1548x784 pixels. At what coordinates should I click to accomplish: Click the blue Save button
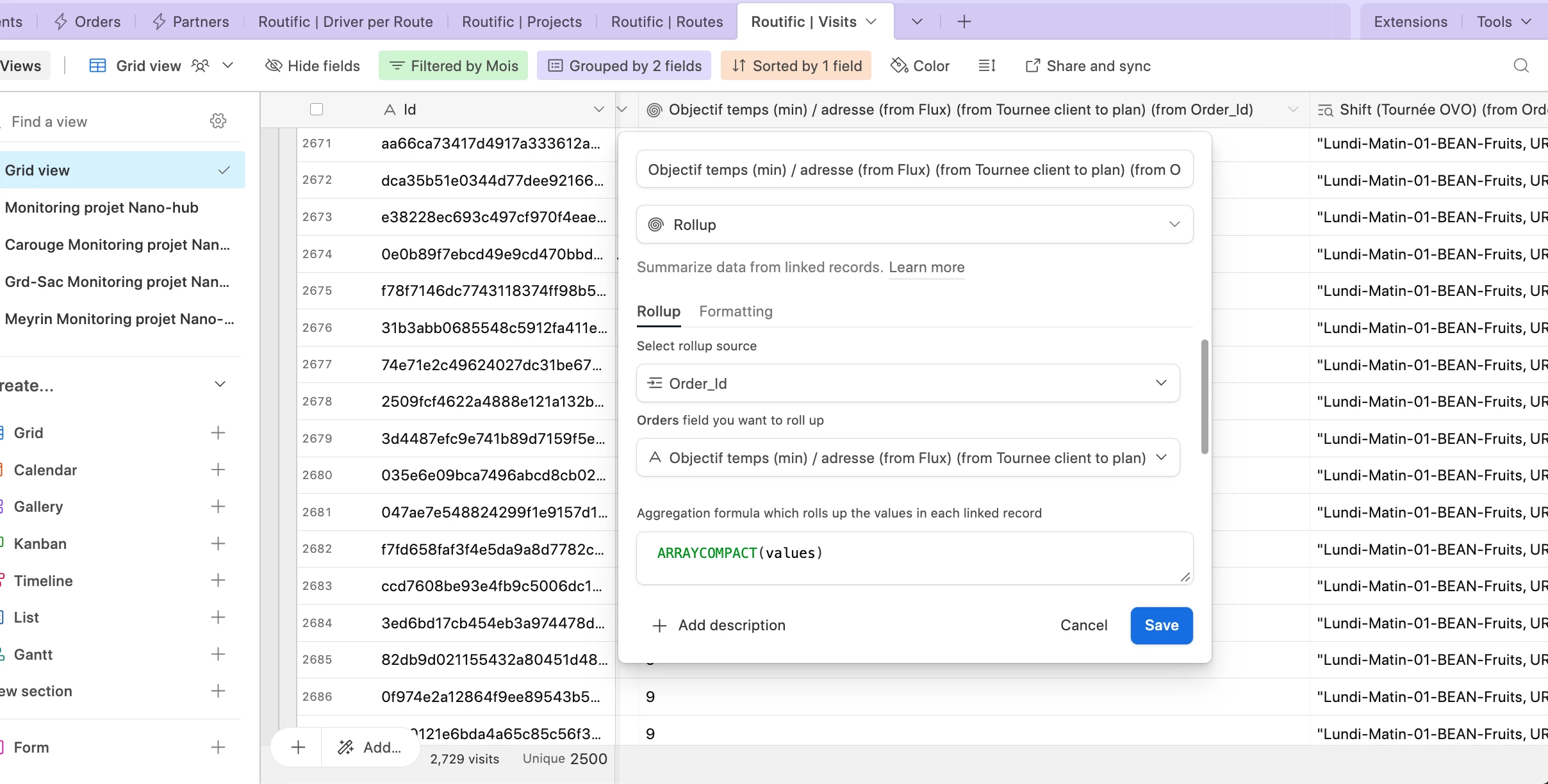pyautogui.click(x=1161, y=625)
